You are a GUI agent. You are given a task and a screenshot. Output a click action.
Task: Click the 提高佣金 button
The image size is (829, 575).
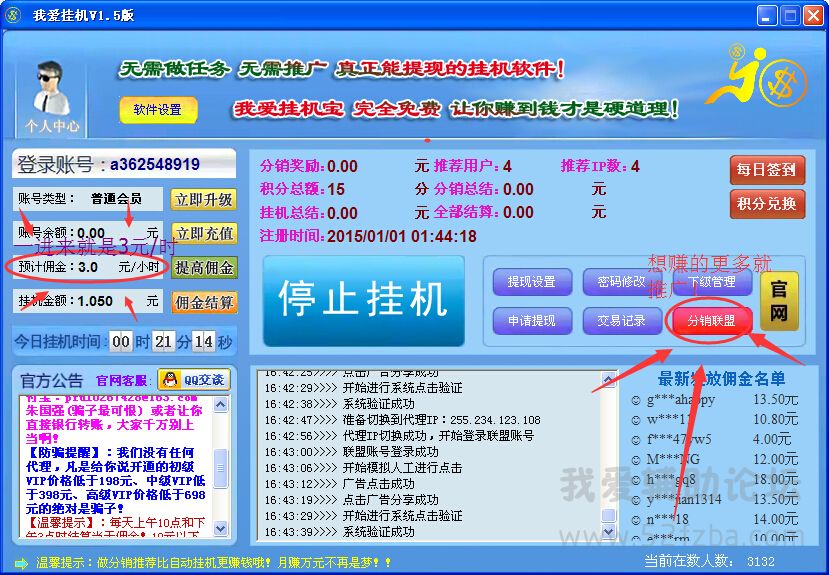point(204,268)
